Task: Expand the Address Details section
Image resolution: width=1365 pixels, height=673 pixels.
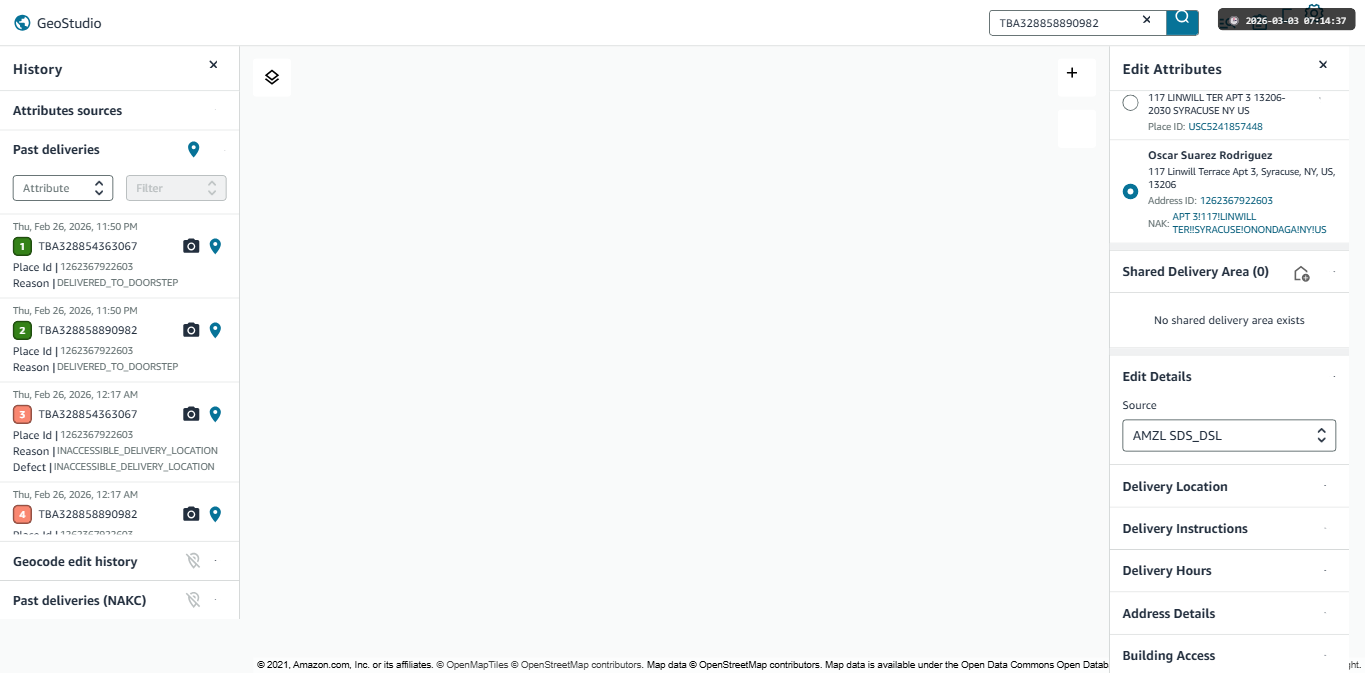Action: point(1229,613)
